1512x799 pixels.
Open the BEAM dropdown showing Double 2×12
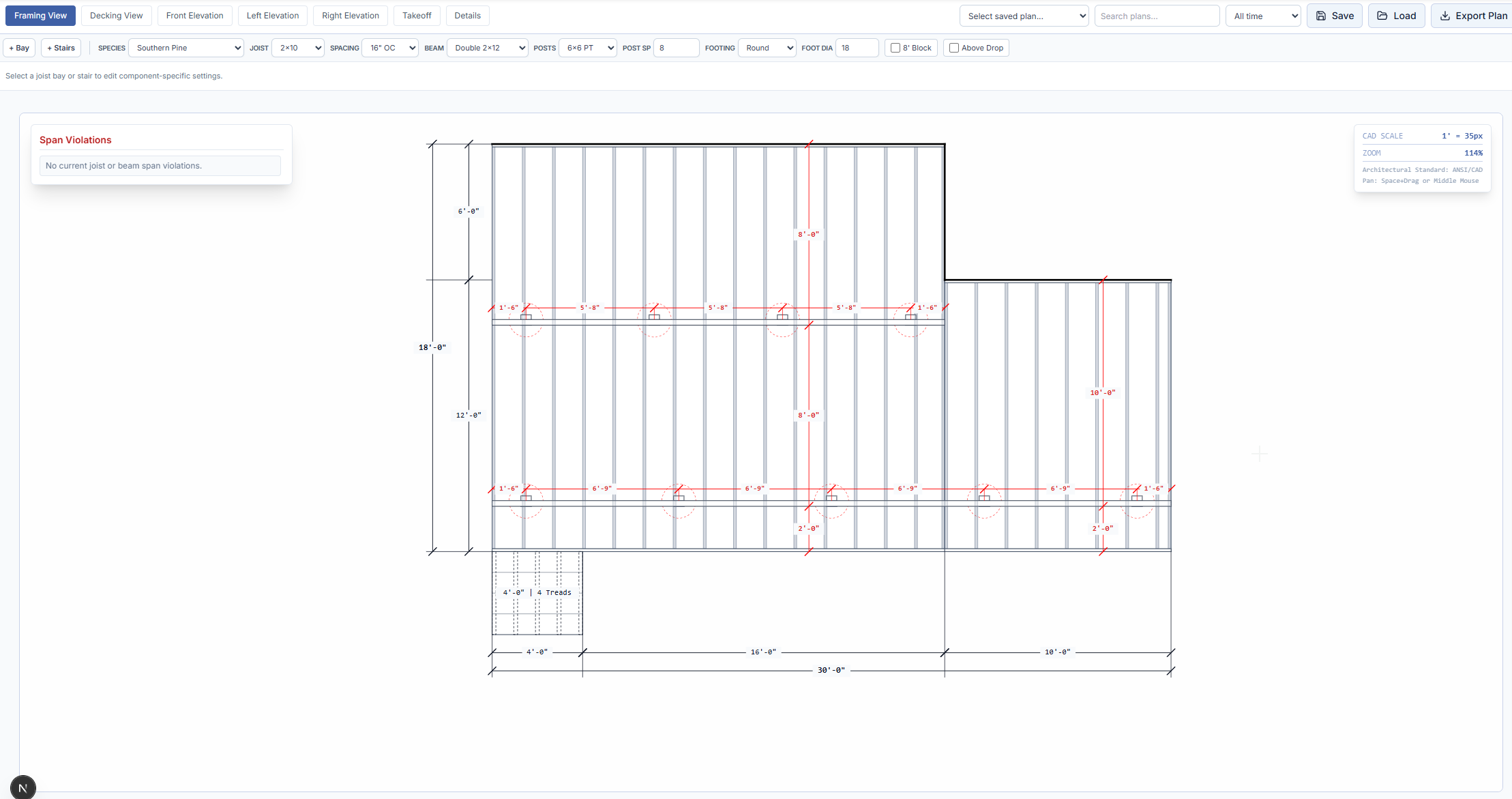486,48
